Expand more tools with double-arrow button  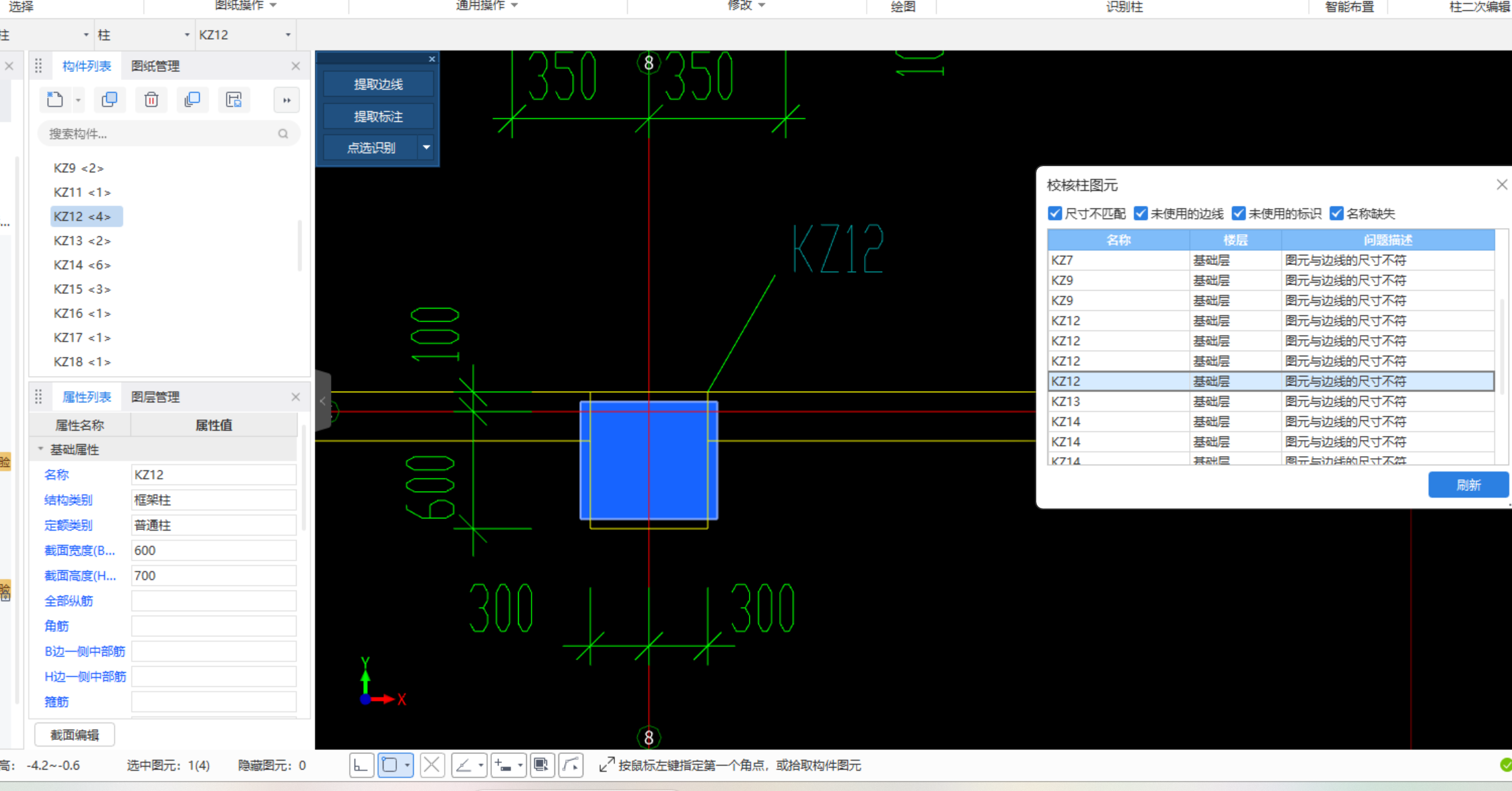coord(287,100)
